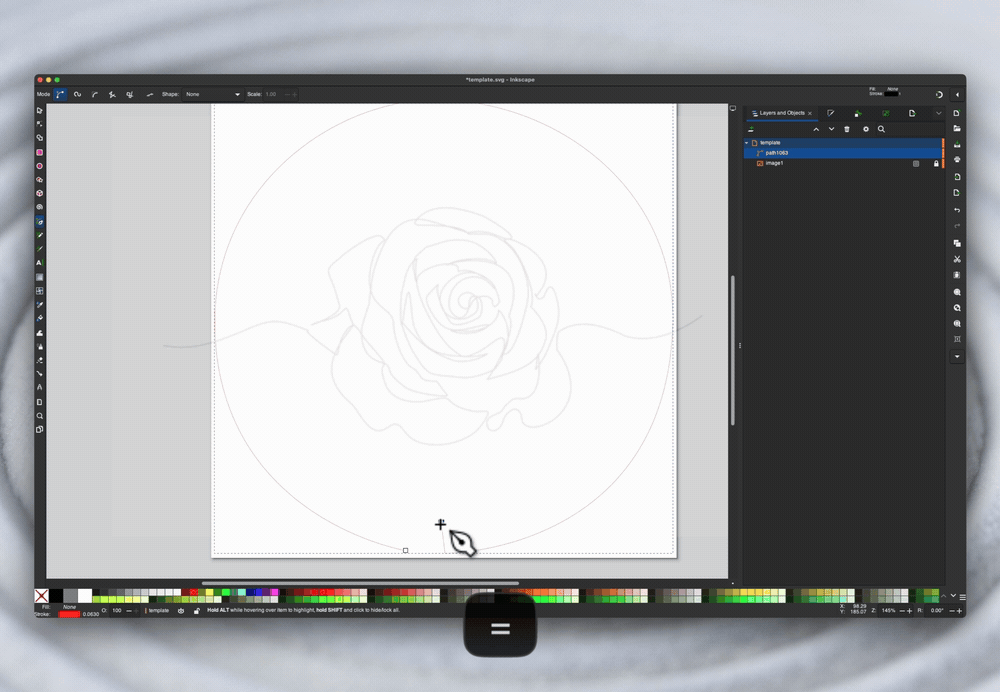Open the Shape dropdown
The width and height of the screenshot is (1000, 692).
[212, 94]
